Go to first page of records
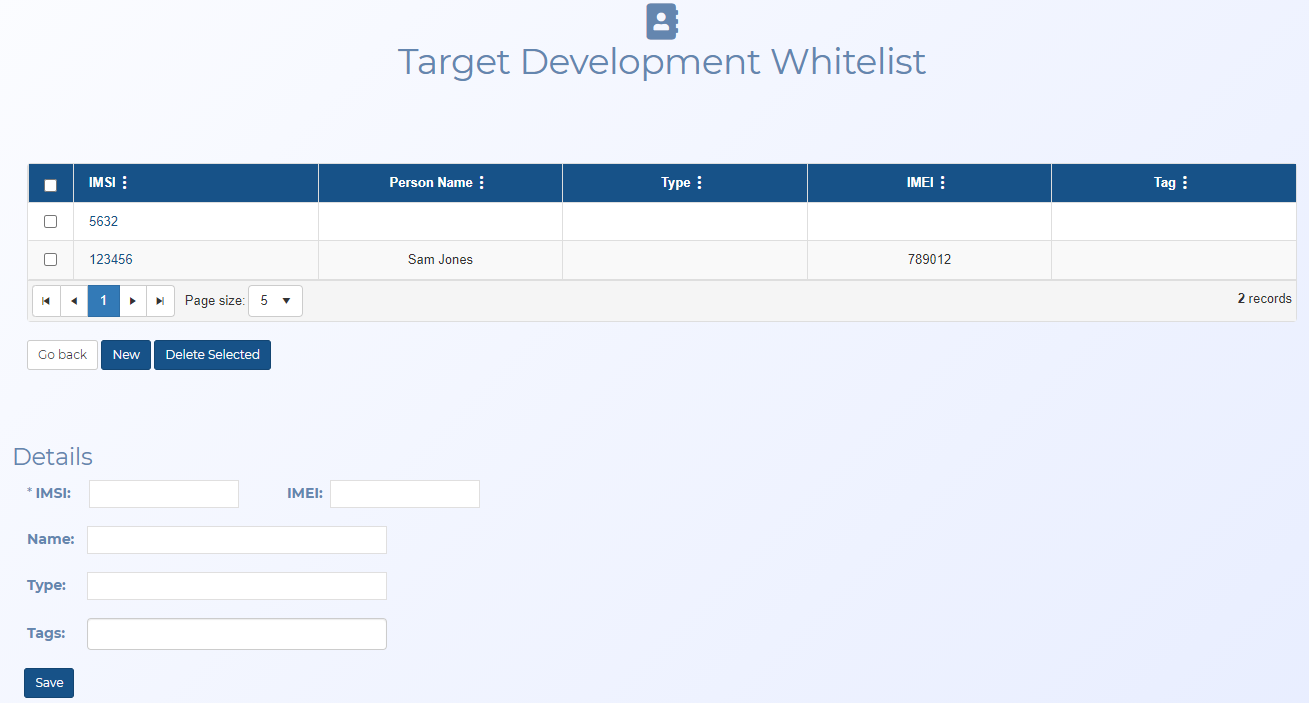 pos(46,301)
